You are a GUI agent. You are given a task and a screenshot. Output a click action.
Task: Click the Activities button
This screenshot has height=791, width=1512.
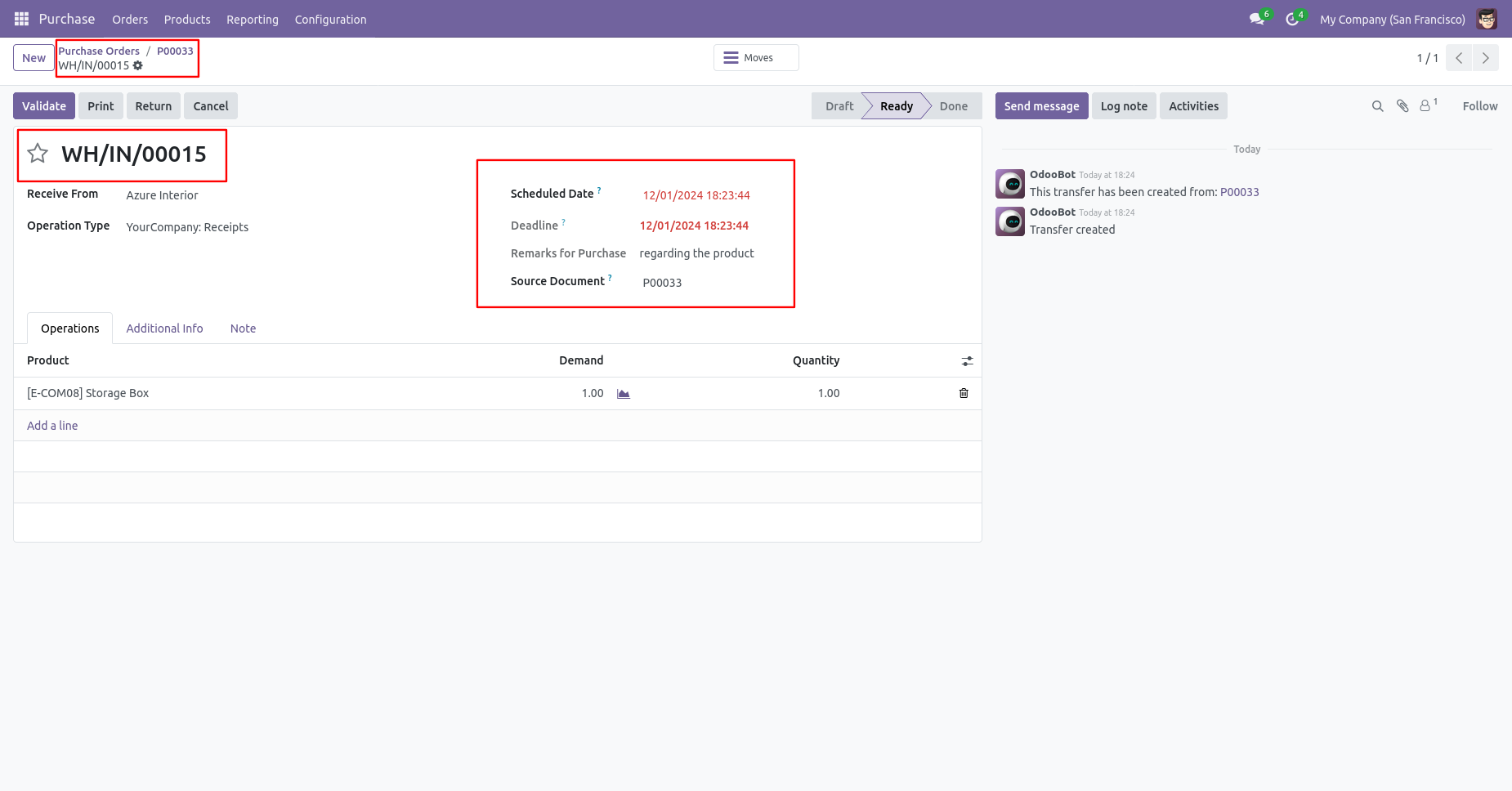coord(1193,106)
